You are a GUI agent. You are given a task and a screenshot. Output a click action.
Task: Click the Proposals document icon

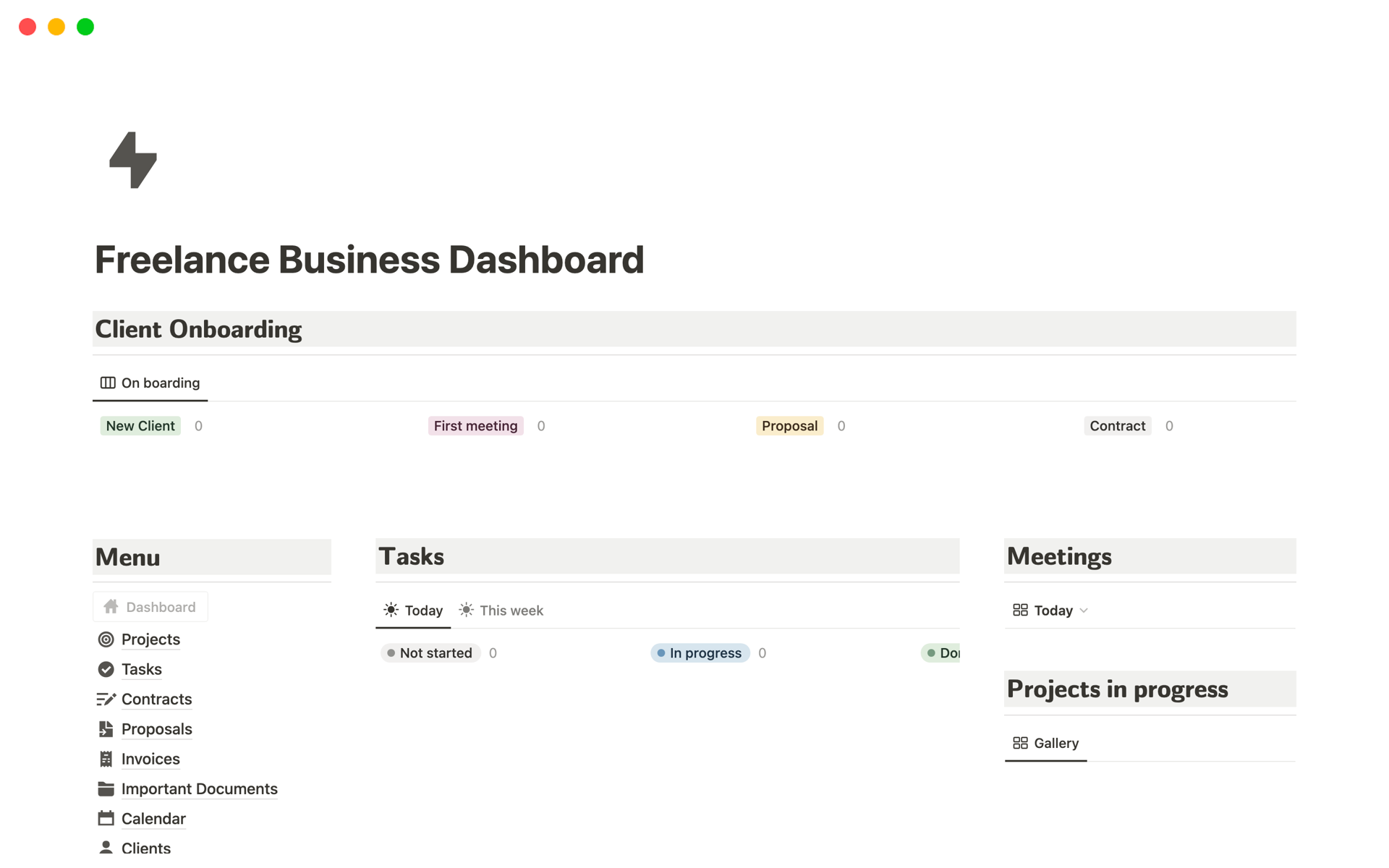(106, 728)
